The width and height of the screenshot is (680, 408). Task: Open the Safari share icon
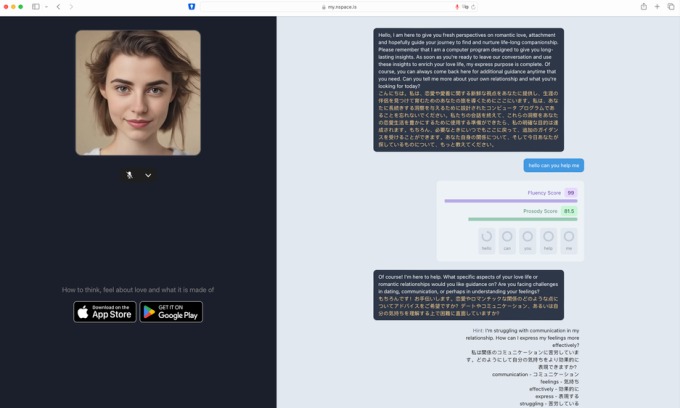point(644,7)
